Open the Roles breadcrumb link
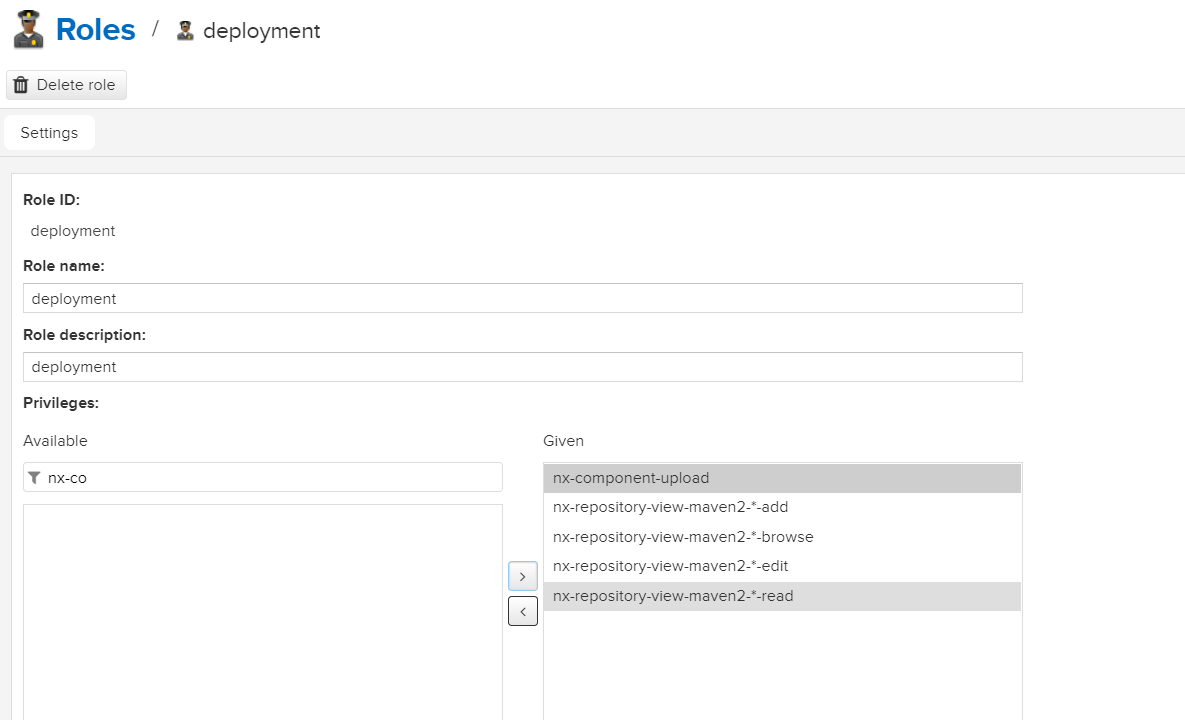Screen dimensions: 1185x720 click(95, 30)
